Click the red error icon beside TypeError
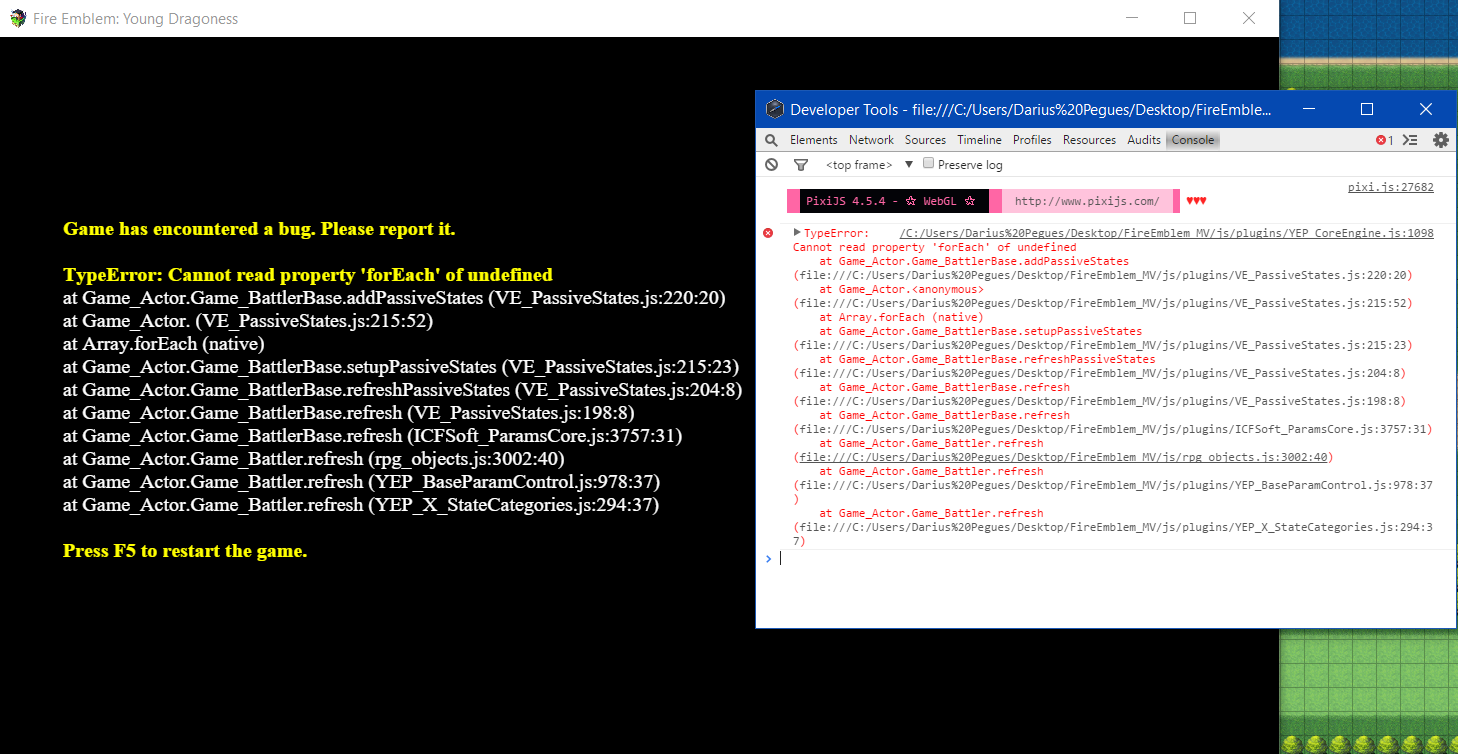This screenshot has width=1458, height=754. pos(768,233)
